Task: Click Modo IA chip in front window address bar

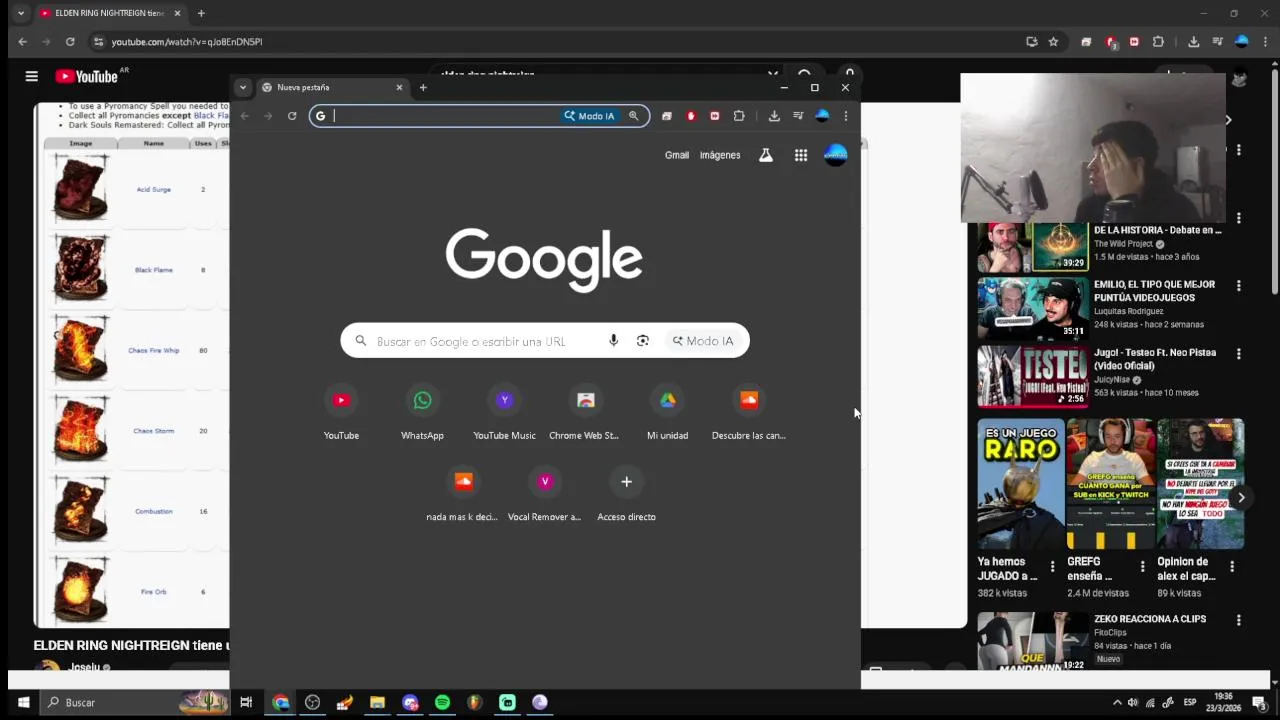Action: (590, 116)
